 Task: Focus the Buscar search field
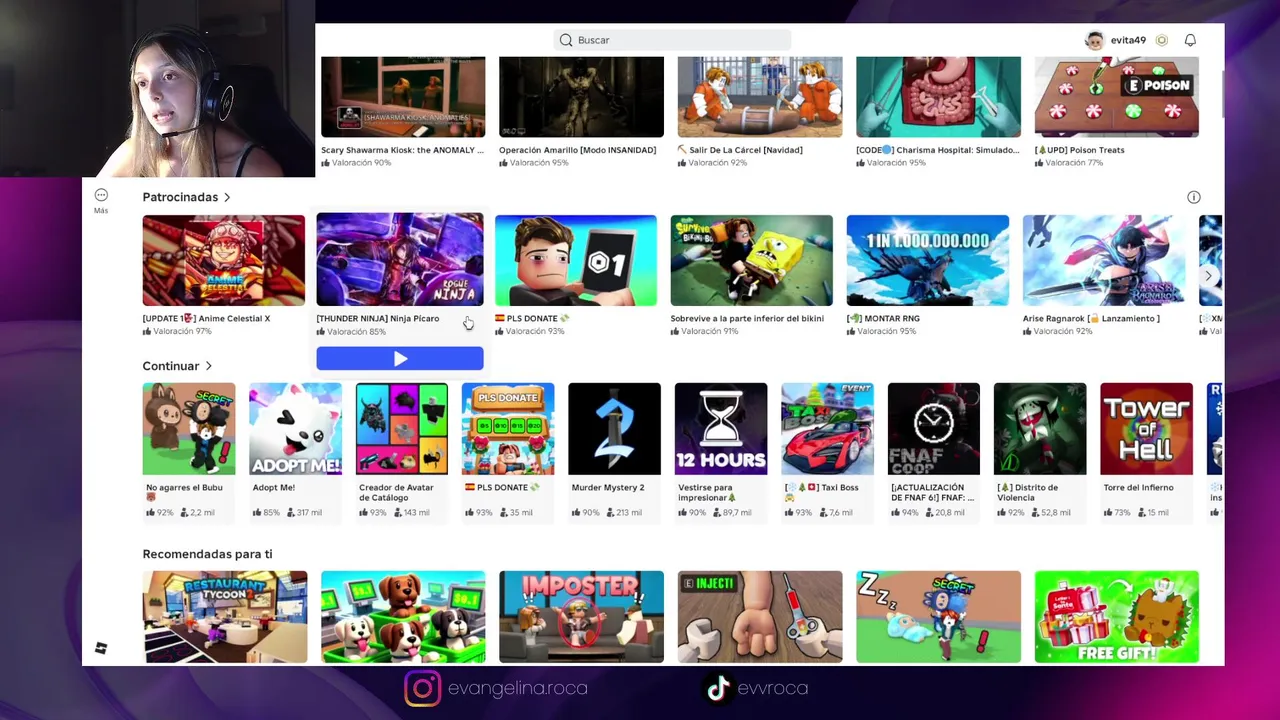coord(672,40)
